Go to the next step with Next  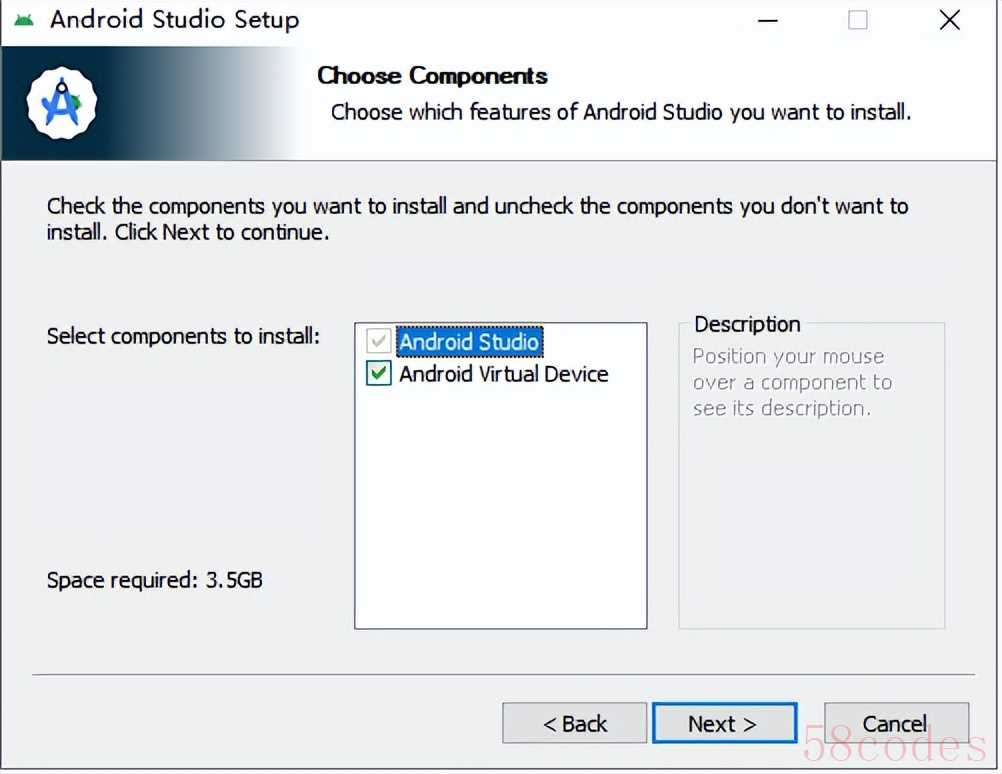point(724,724)
